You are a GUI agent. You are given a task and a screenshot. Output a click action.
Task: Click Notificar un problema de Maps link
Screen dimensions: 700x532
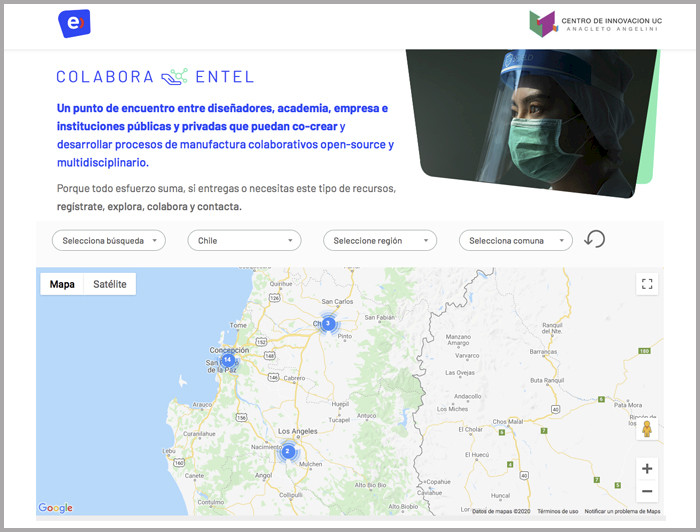tap(622, 511)
